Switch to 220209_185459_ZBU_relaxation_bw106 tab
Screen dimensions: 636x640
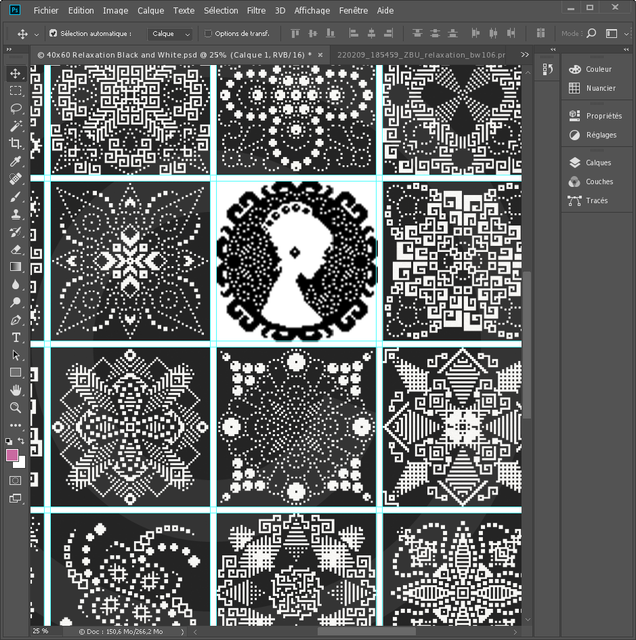click(x=421, y=55)
